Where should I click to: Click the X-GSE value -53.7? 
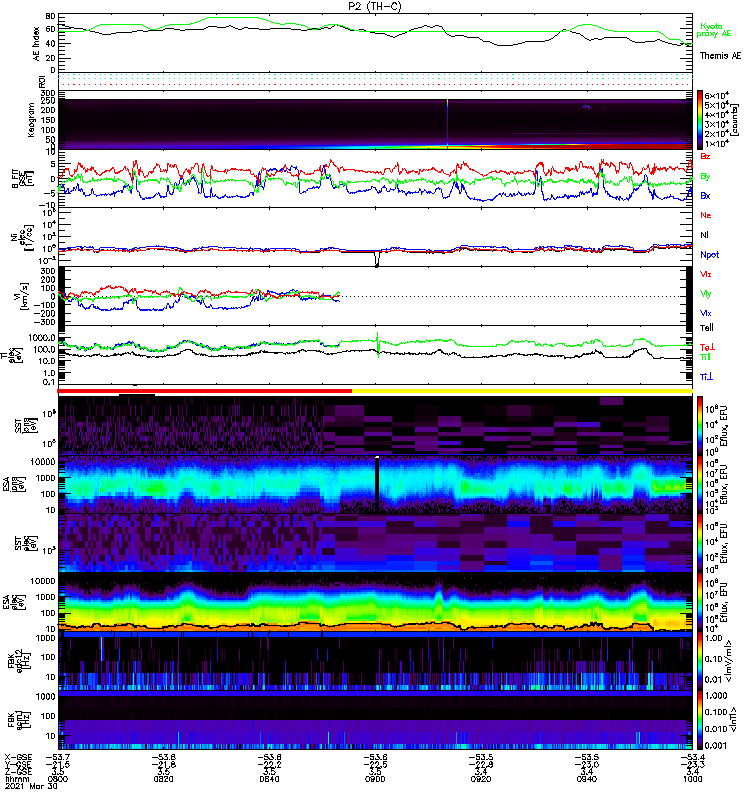[x=58, y=757]
